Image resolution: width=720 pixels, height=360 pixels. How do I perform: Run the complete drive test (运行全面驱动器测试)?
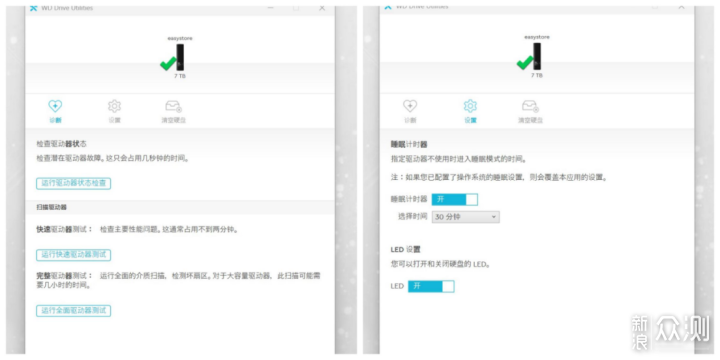click(x=73, y=311)
